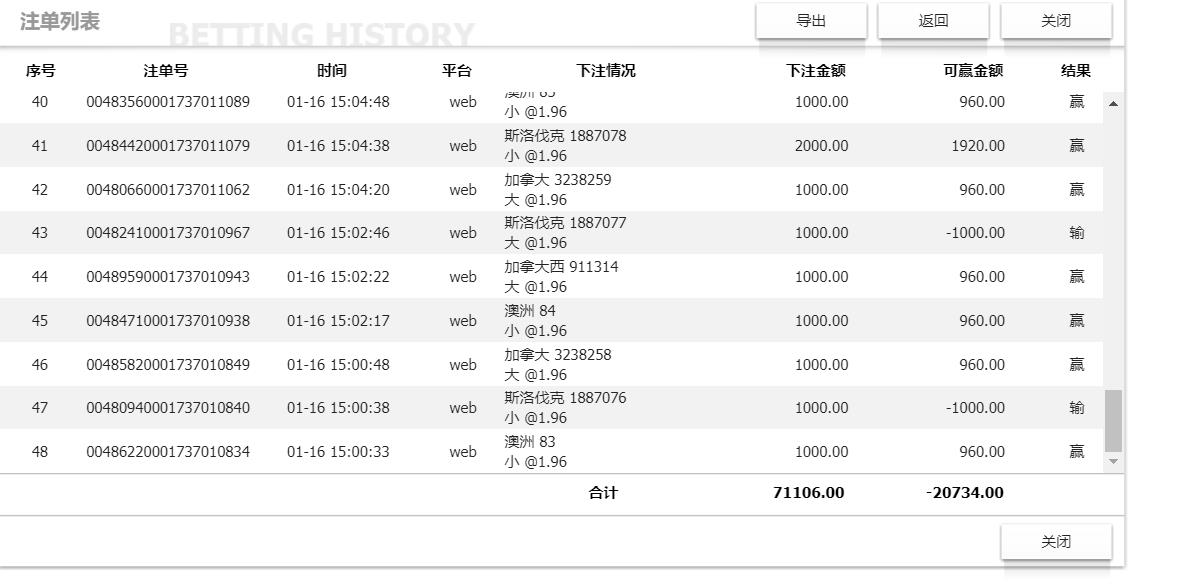Click the bottom 关闭 button
The image size is (1182, 585).
[x=1055, y=542]
